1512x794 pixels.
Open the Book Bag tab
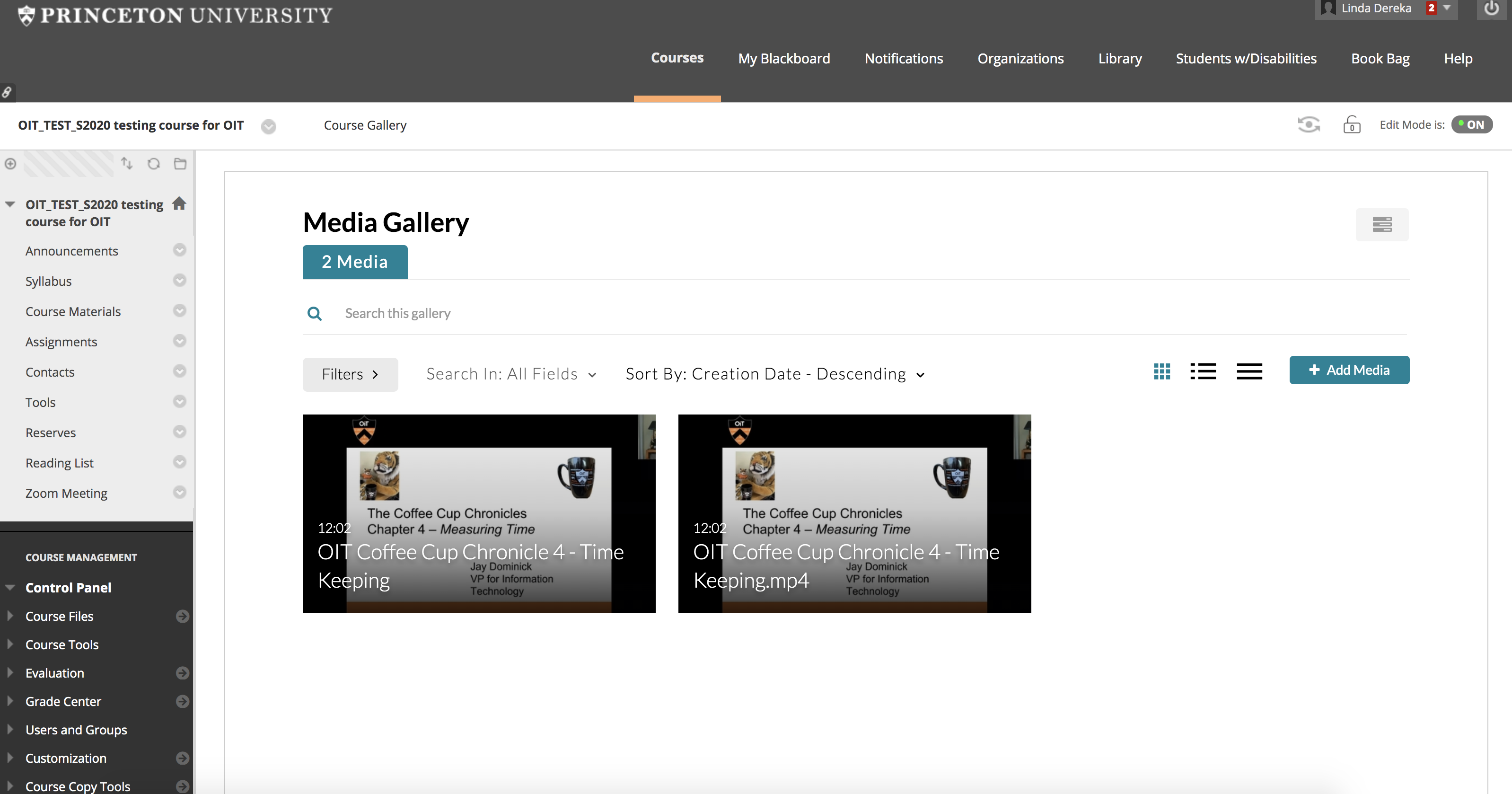point(1380,59)
